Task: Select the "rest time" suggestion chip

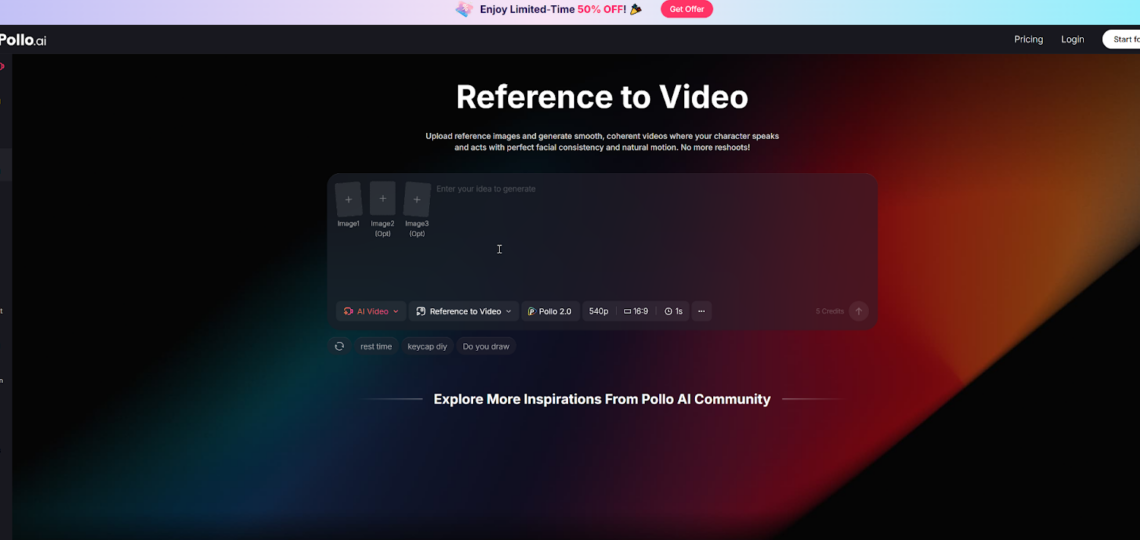Action: coord(376,346)
